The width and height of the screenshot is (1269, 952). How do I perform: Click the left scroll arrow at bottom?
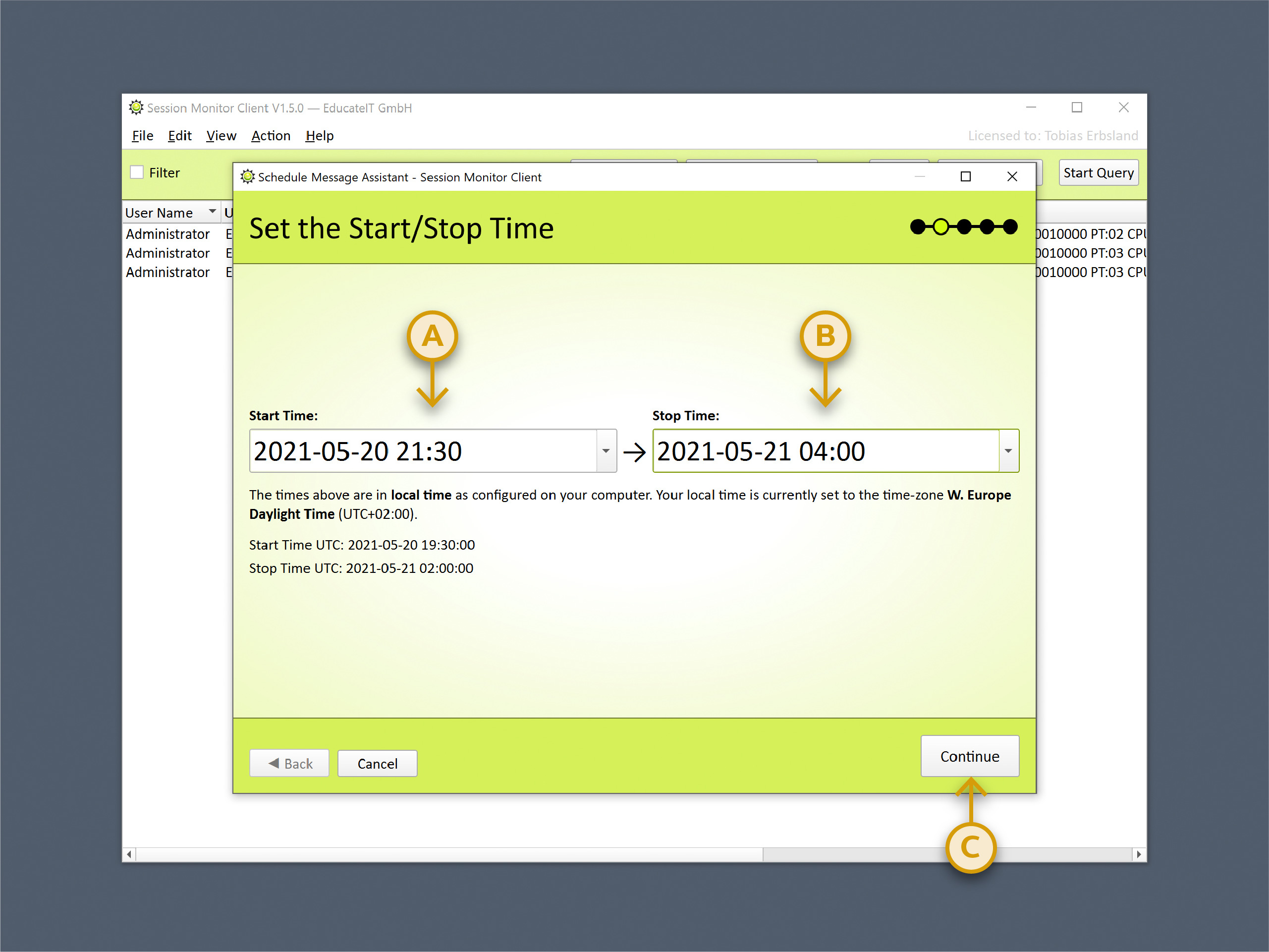128,854
